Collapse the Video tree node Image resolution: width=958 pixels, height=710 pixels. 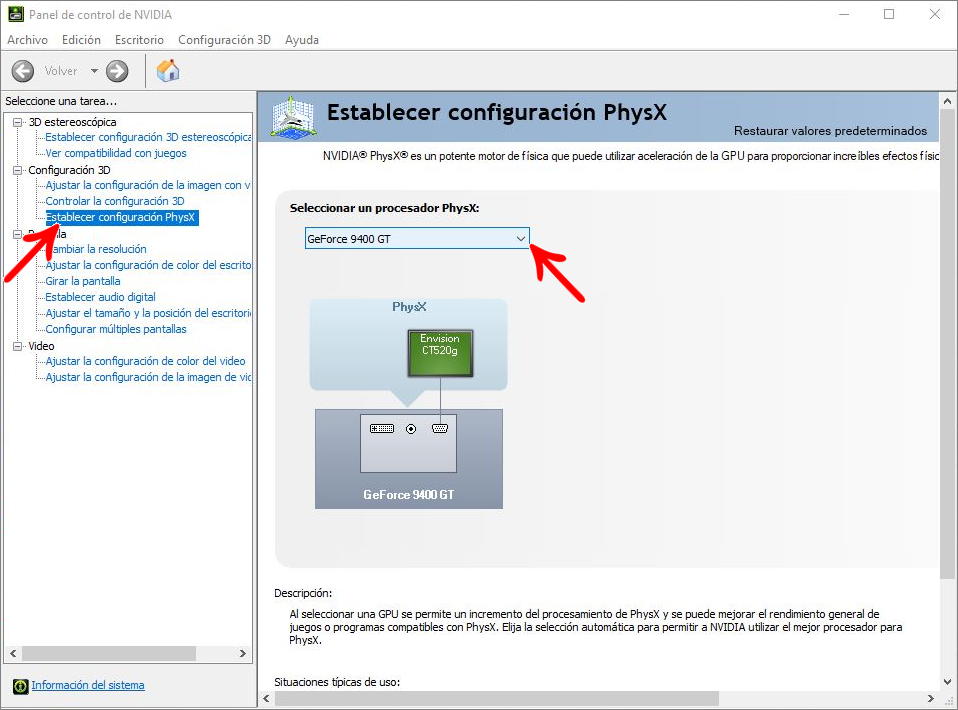click(18, 346)
